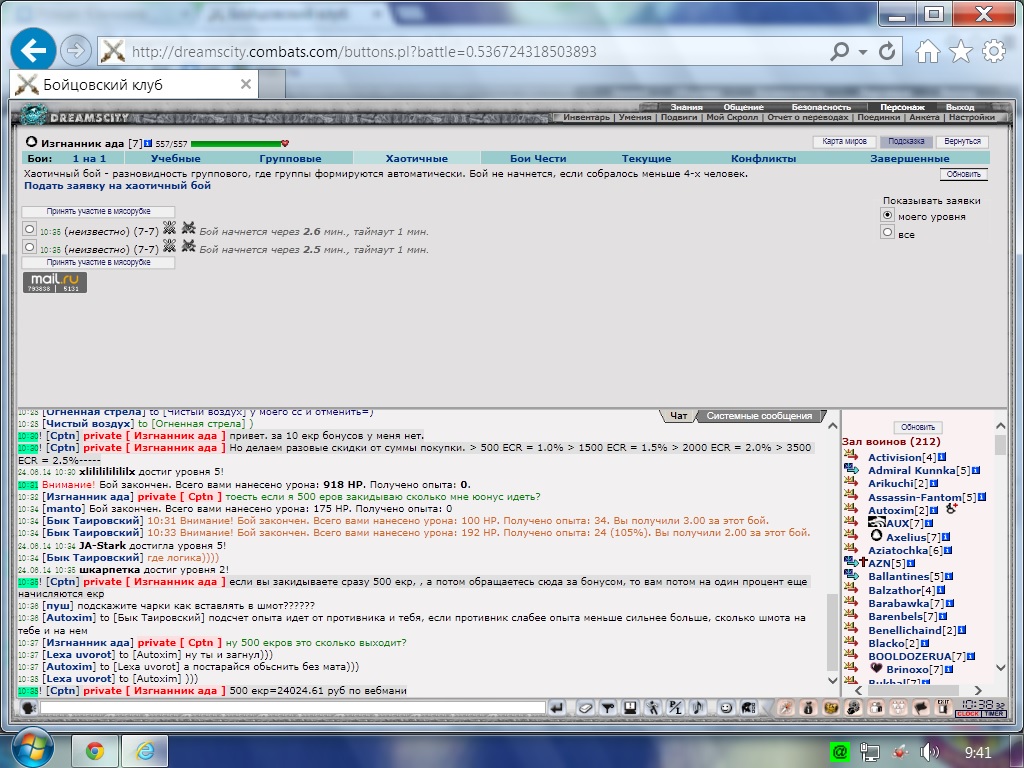Click the floppy disk icon in chat toolbar
Screen dimensions: 1024x768
(630, 708)
